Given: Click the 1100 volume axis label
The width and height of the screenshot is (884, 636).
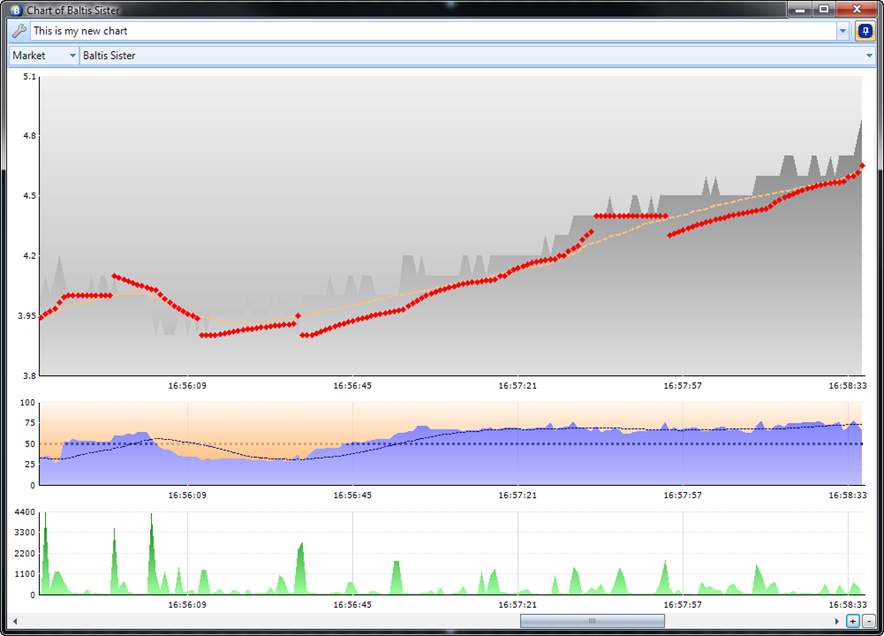Looking at the screenshot, I should coord(25,575).
